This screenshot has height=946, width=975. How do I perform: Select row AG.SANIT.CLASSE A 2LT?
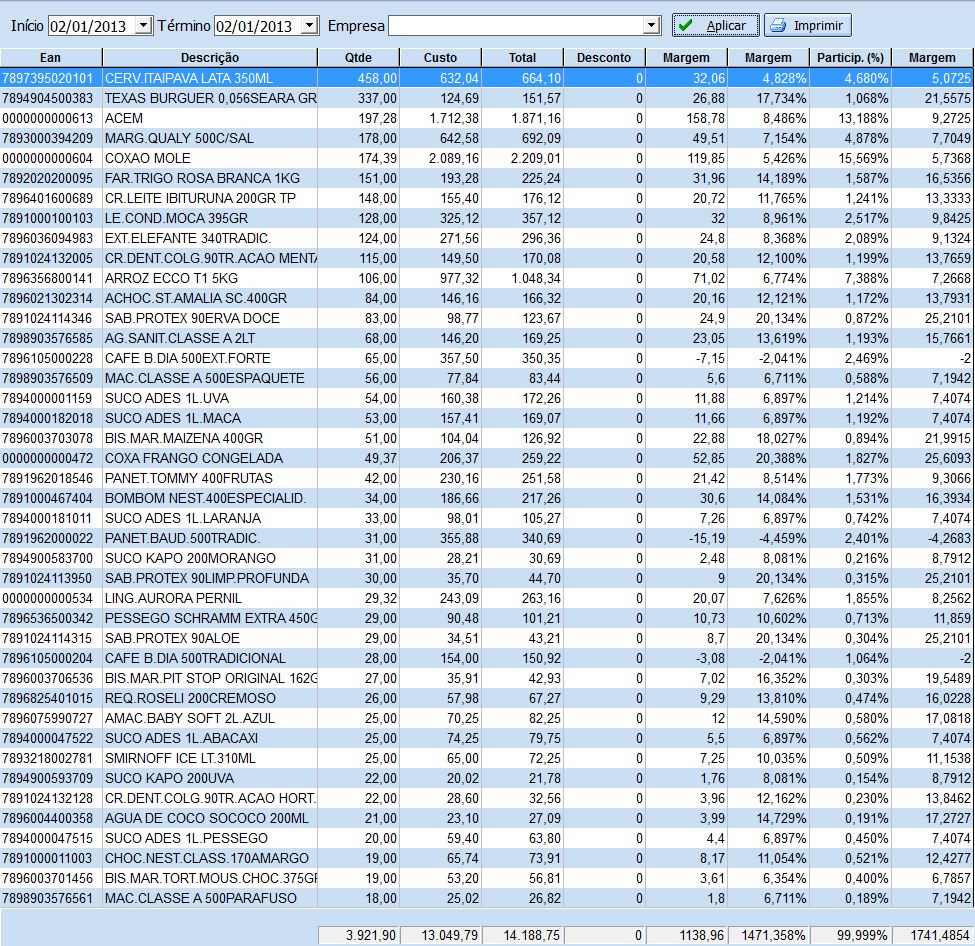click(x=486, y=338)
